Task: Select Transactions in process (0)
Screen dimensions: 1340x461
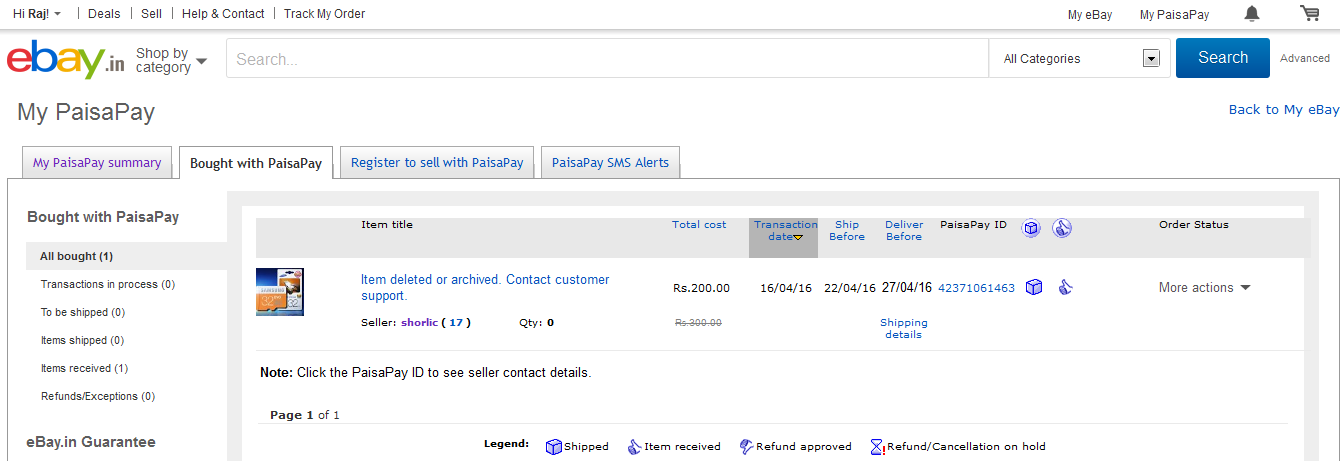Action: point(108,285)
